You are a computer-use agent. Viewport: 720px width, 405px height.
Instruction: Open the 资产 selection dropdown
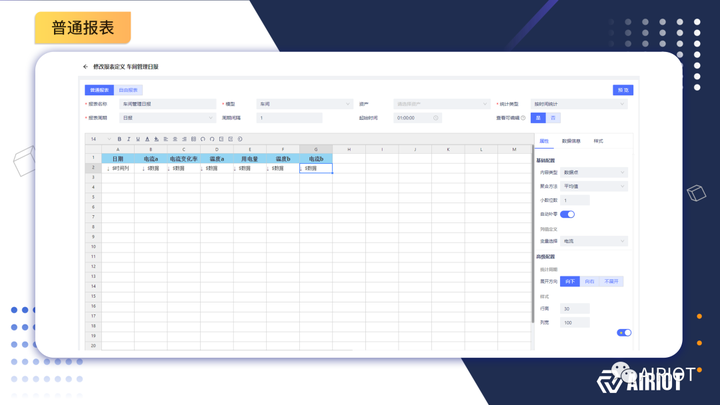(442, 104)
